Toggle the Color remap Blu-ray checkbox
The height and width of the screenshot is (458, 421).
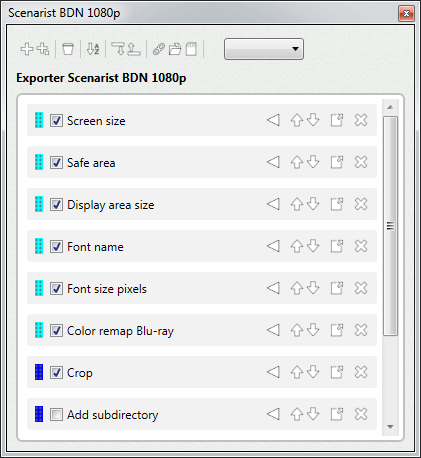(x=56, y=331)
